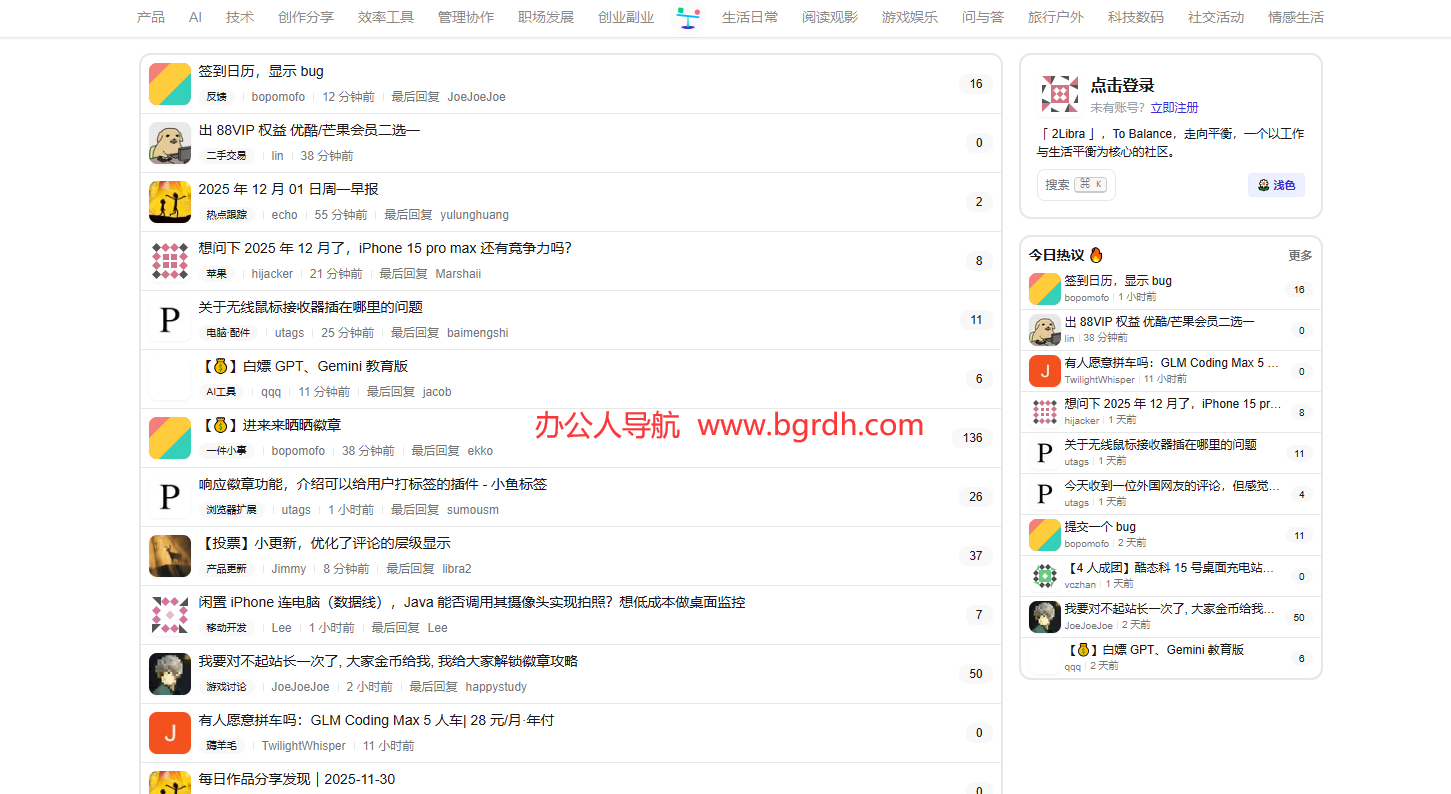The image size is (1451, 794).
Task: Click the 2Libra balance scale logo
Action: coord(688,17)
